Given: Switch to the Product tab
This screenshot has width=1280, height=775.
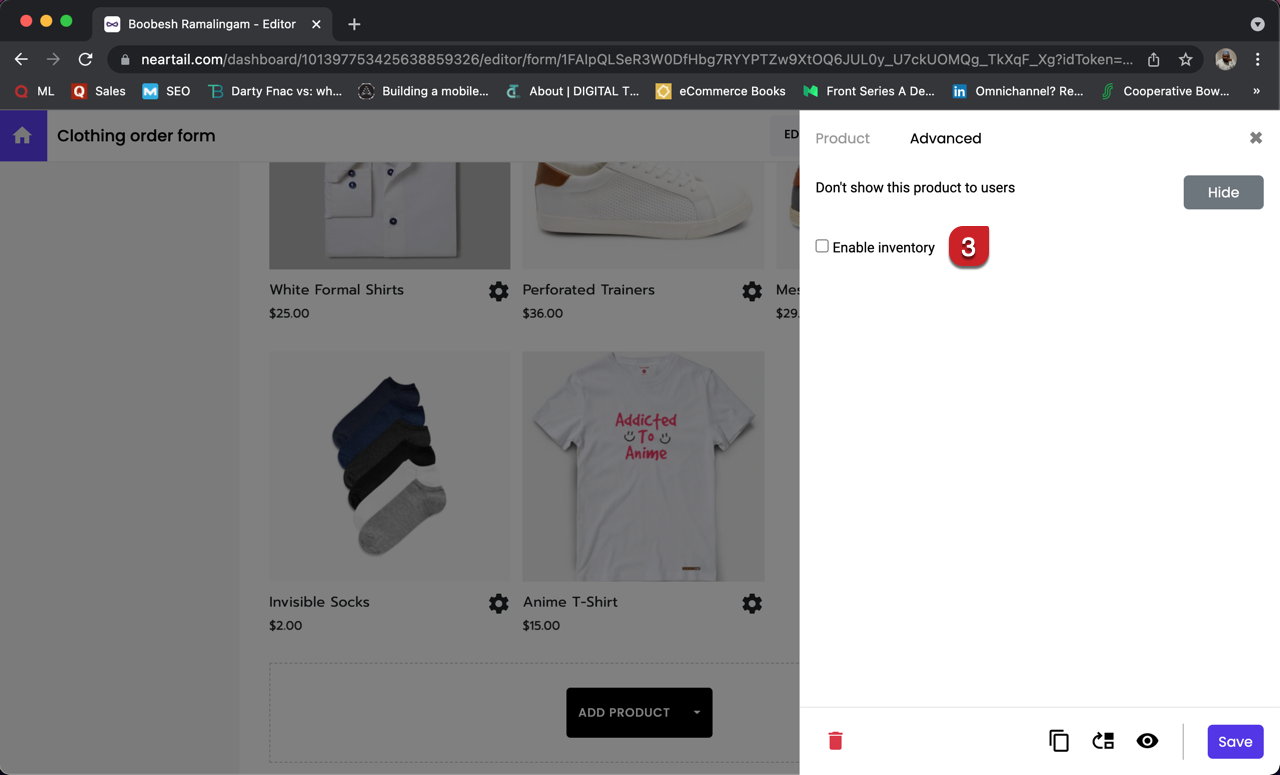Looking at the screenshot, I should [842, 138].
